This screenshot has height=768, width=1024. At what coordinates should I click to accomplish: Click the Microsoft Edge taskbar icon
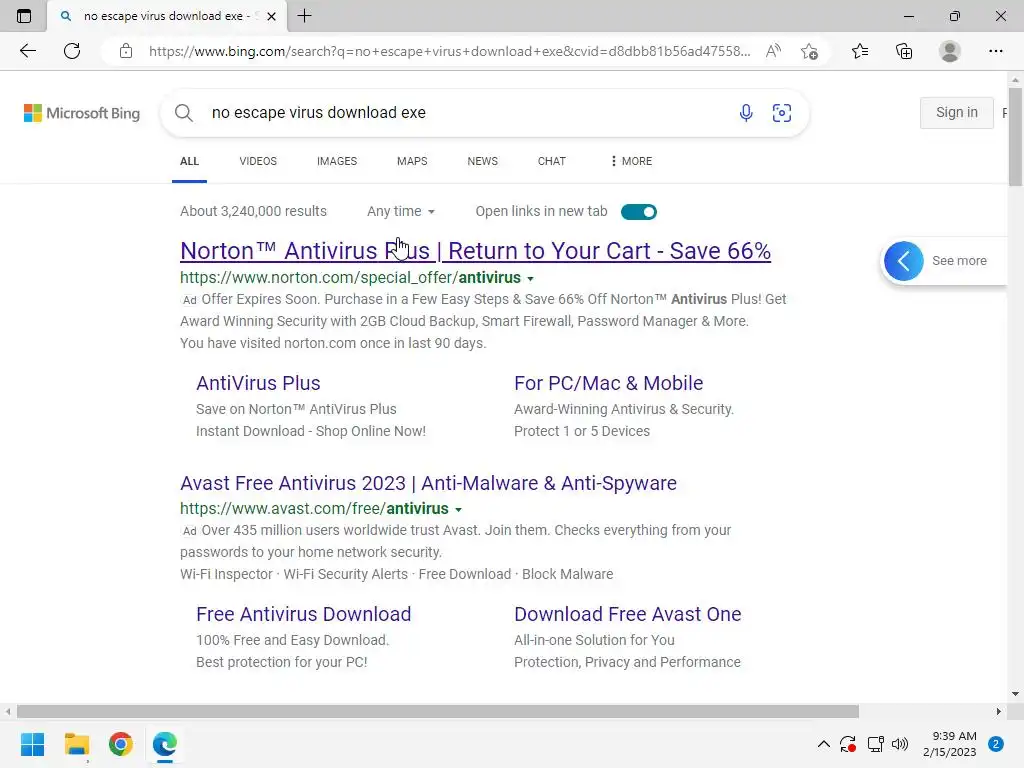point(165,744)
